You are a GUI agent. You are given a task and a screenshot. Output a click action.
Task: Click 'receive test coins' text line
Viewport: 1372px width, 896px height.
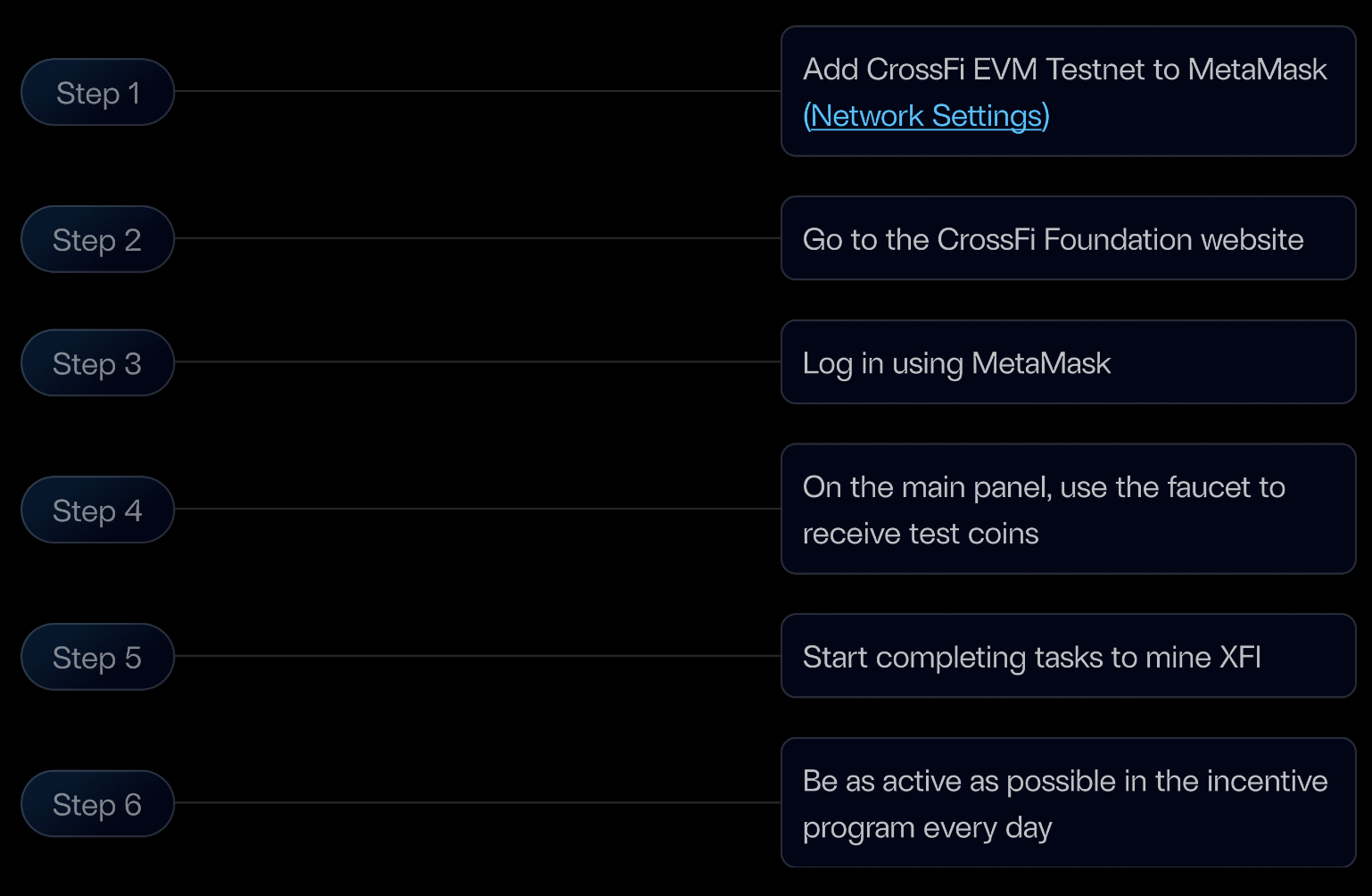(921, 534)
